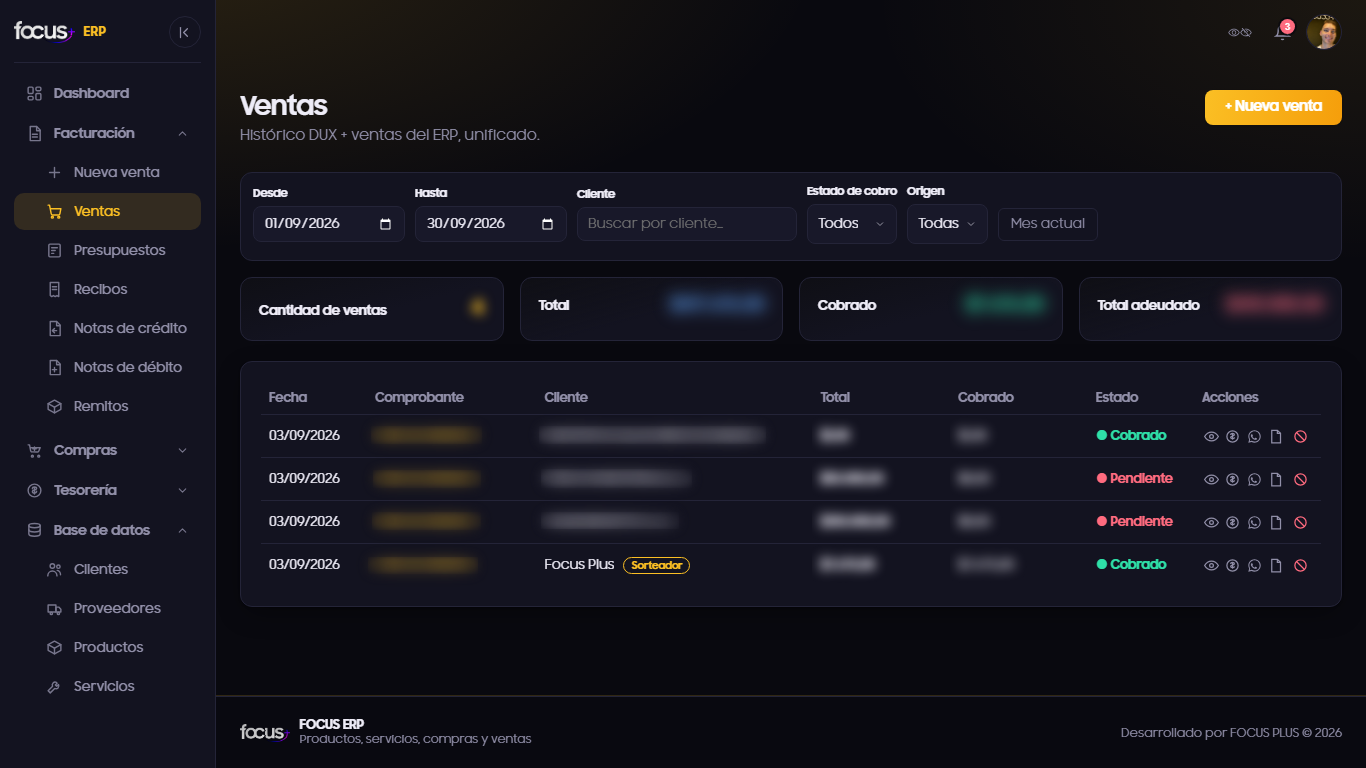The height and width of the screenshot is (768, 1366).
Task: Click the Total summary card
Action: point(651,309)
